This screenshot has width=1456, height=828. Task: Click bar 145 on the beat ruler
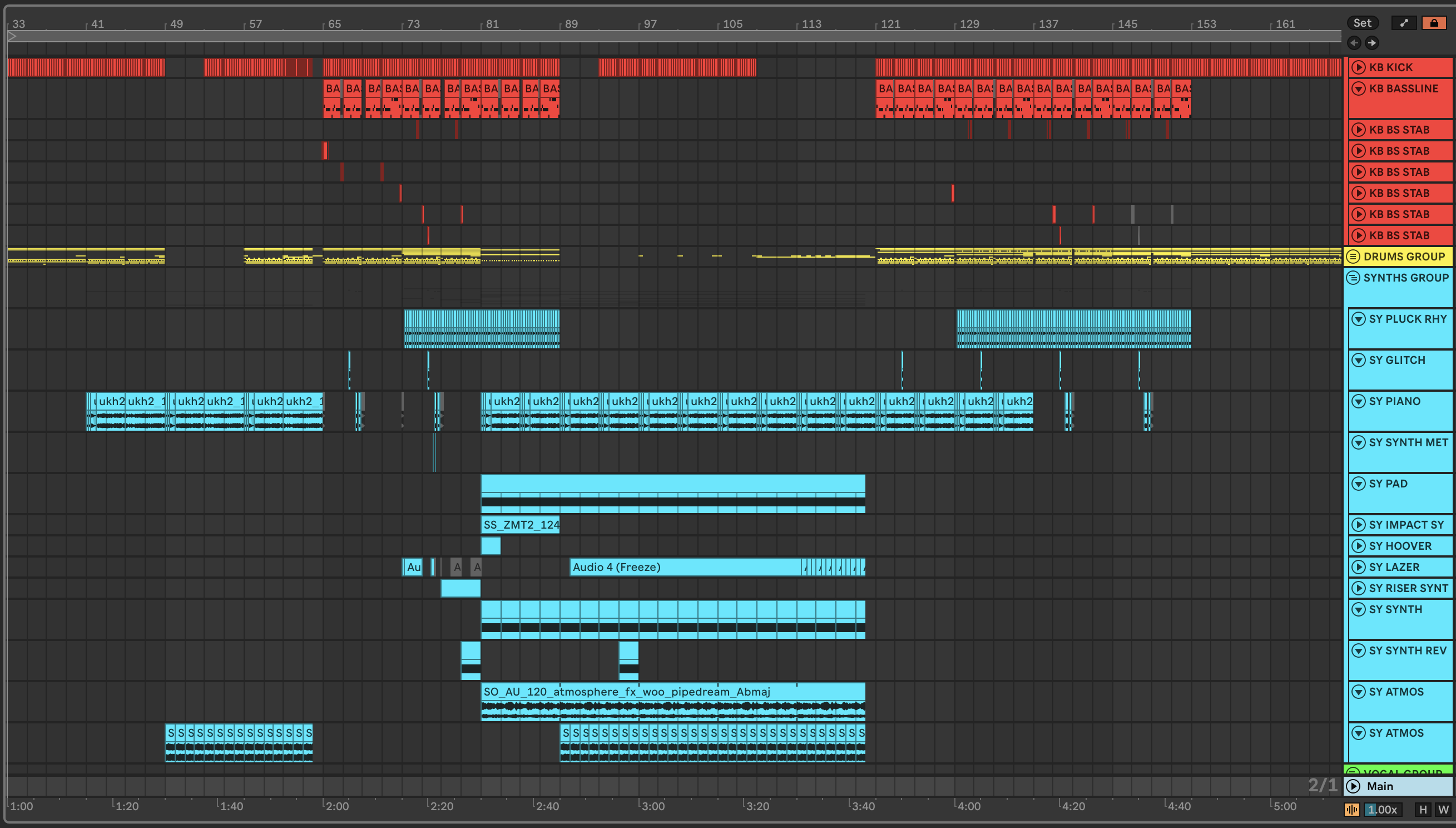pos(1126,24)
